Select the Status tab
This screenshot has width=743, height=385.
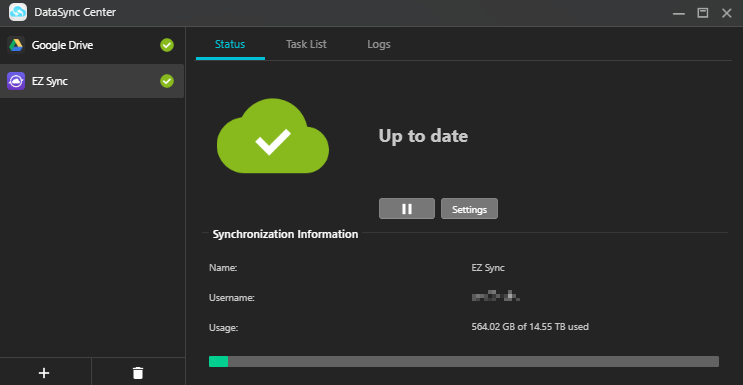[x=230, y=45]
